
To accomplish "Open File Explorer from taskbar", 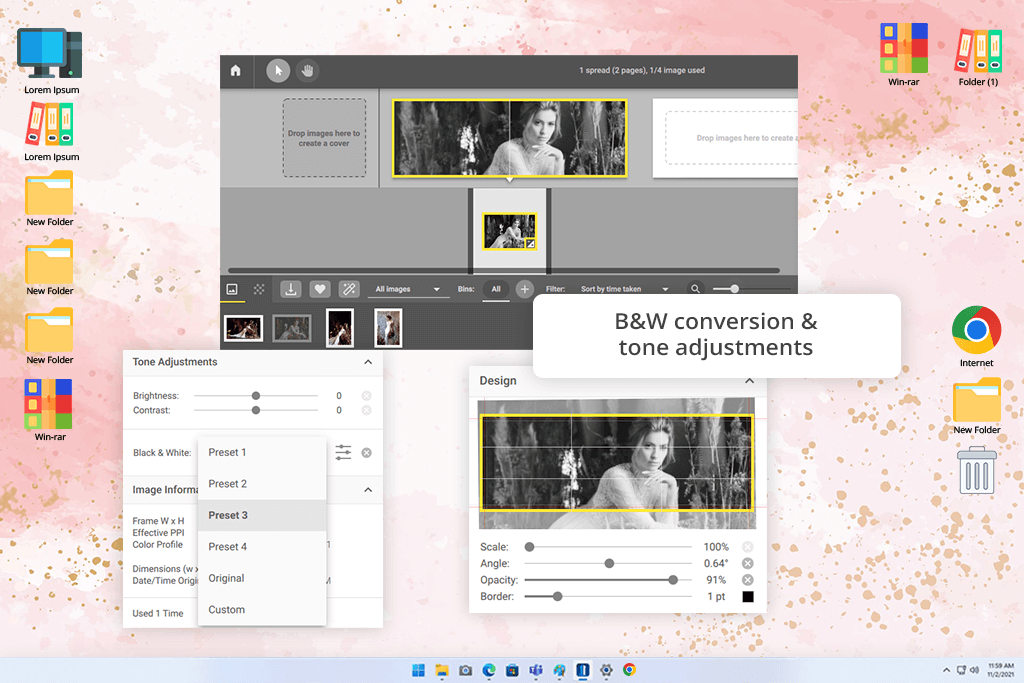I will pyautogui.click(x=442, y=670).
